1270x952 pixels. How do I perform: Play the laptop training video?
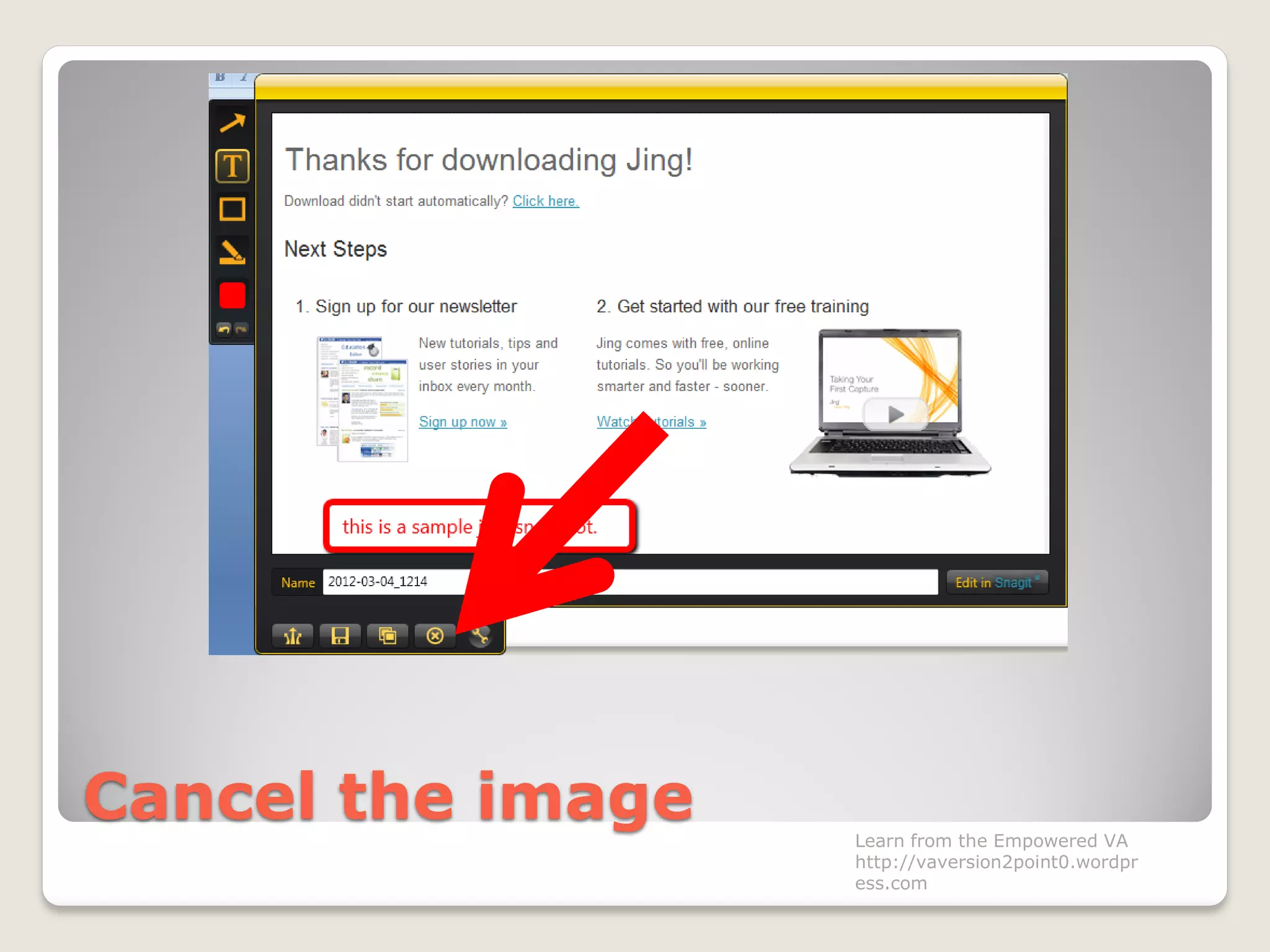pyautogui.click(x=895, y=413)
